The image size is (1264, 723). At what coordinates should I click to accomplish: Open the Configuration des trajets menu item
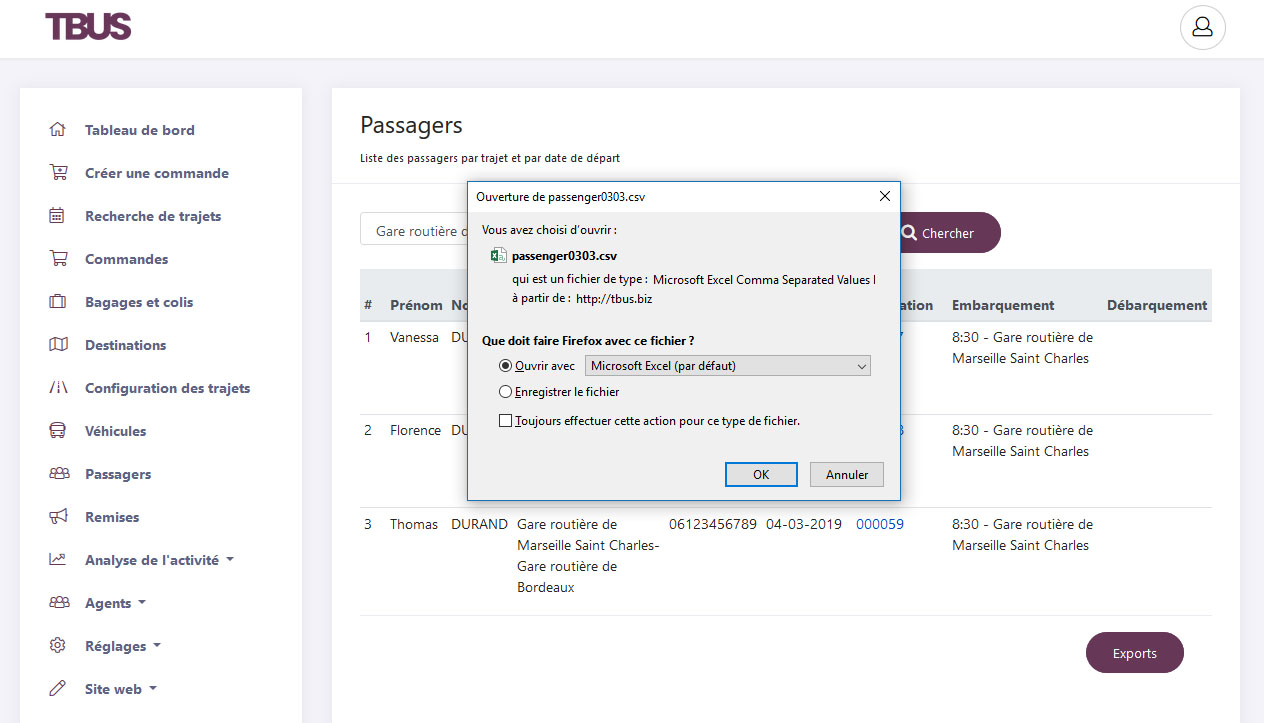click(168, 387)
